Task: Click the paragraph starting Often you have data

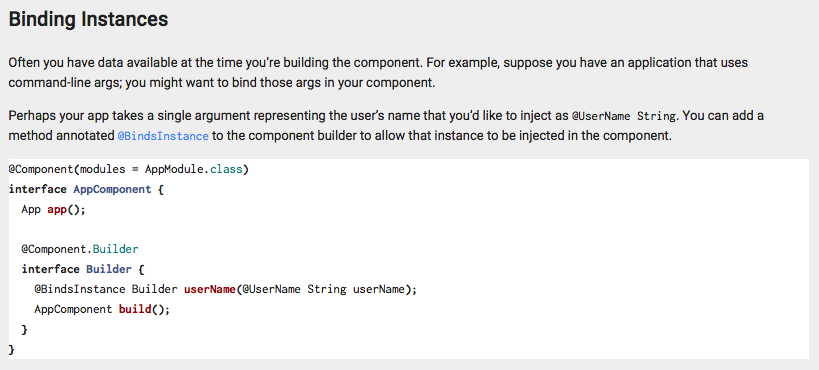Action: (378, 73)
